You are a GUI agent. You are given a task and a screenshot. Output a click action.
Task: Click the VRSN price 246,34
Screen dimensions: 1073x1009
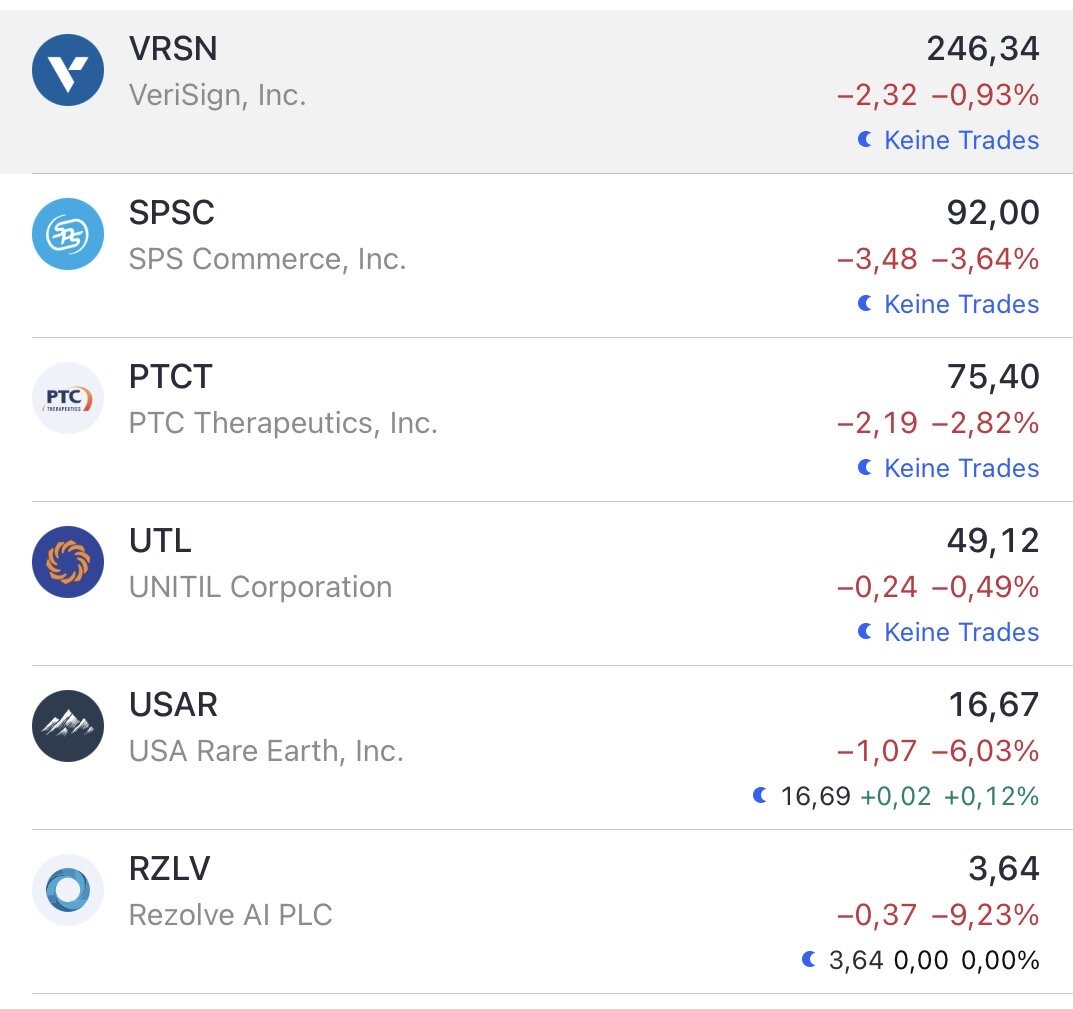982,48
